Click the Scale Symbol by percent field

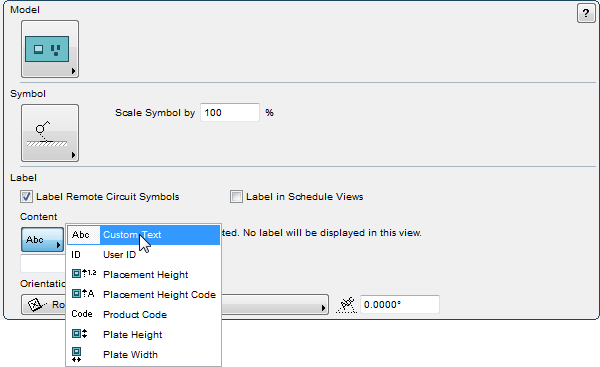230,113
